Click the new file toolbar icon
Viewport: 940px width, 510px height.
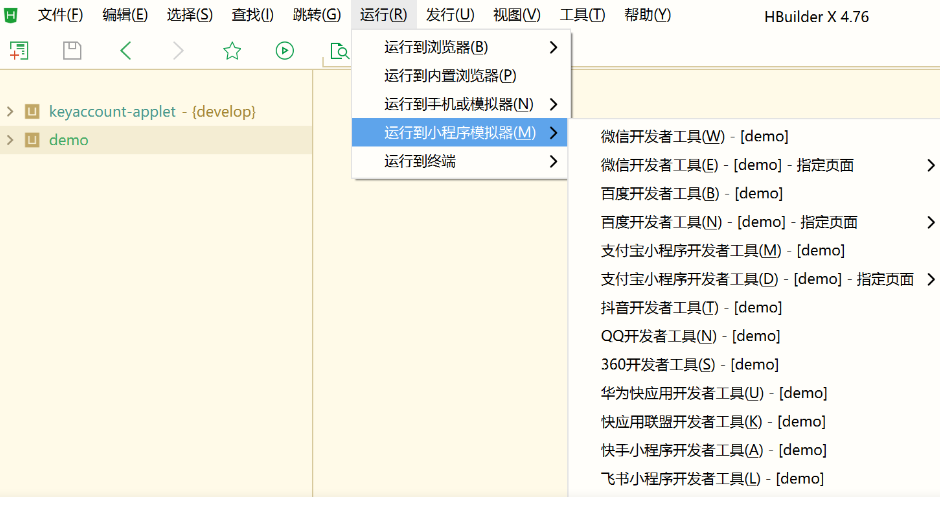click(19, 51)
